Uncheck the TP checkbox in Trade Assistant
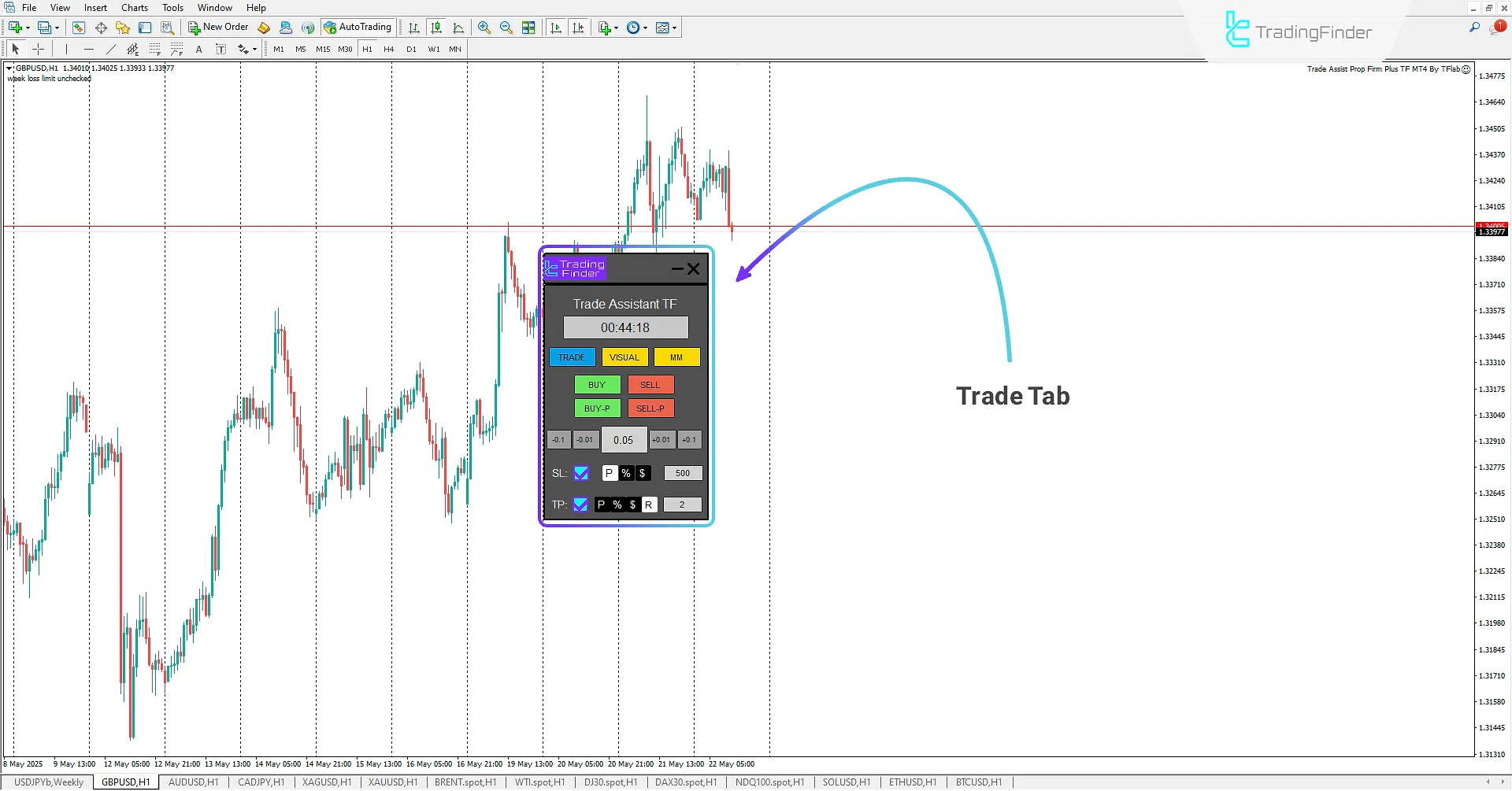Viewport: 1512px width, 791px height. click(581, 505)
